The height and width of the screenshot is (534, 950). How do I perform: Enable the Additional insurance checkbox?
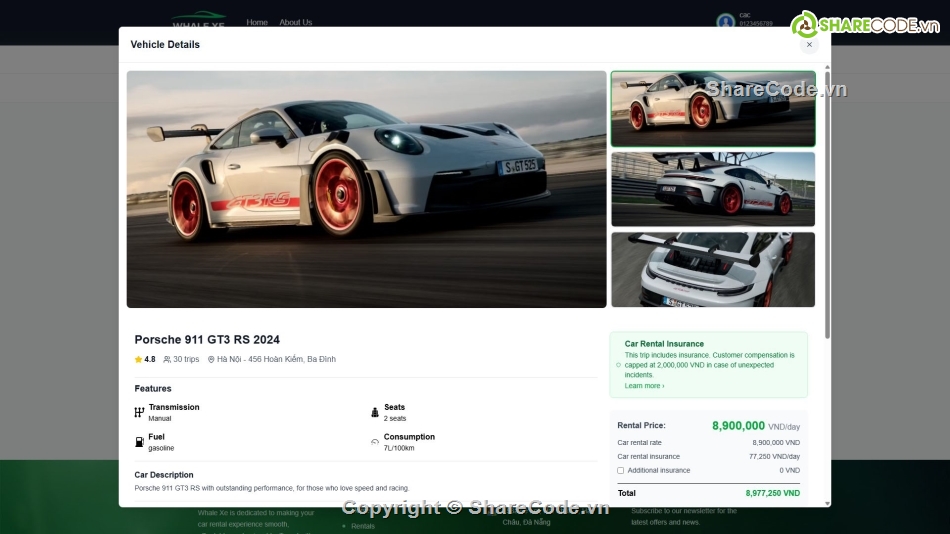click(x=621, y=470)
